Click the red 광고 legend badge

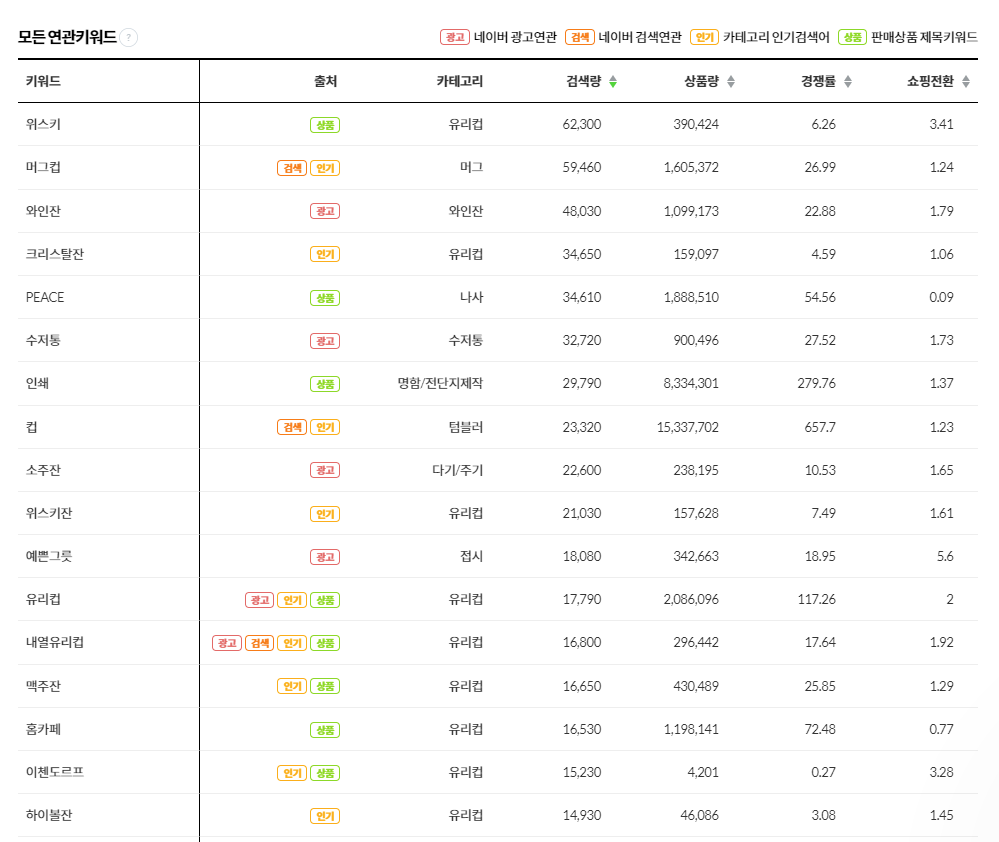click(x=455, y=38)
